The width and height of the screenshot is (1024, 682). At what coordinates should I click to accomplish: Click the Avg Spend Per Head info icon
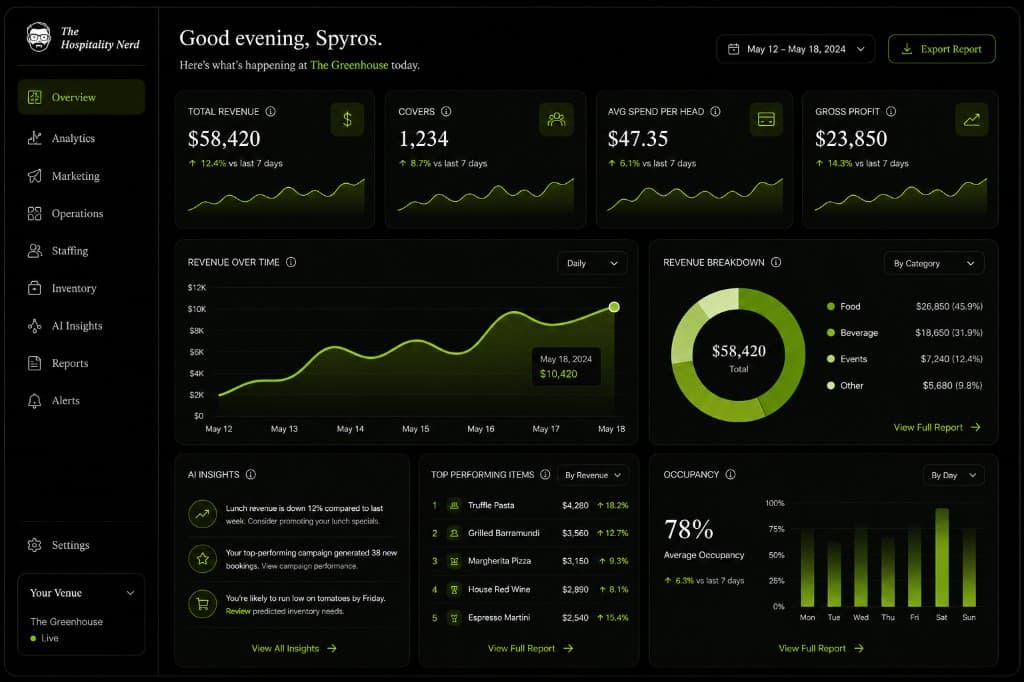pos(715,112)
